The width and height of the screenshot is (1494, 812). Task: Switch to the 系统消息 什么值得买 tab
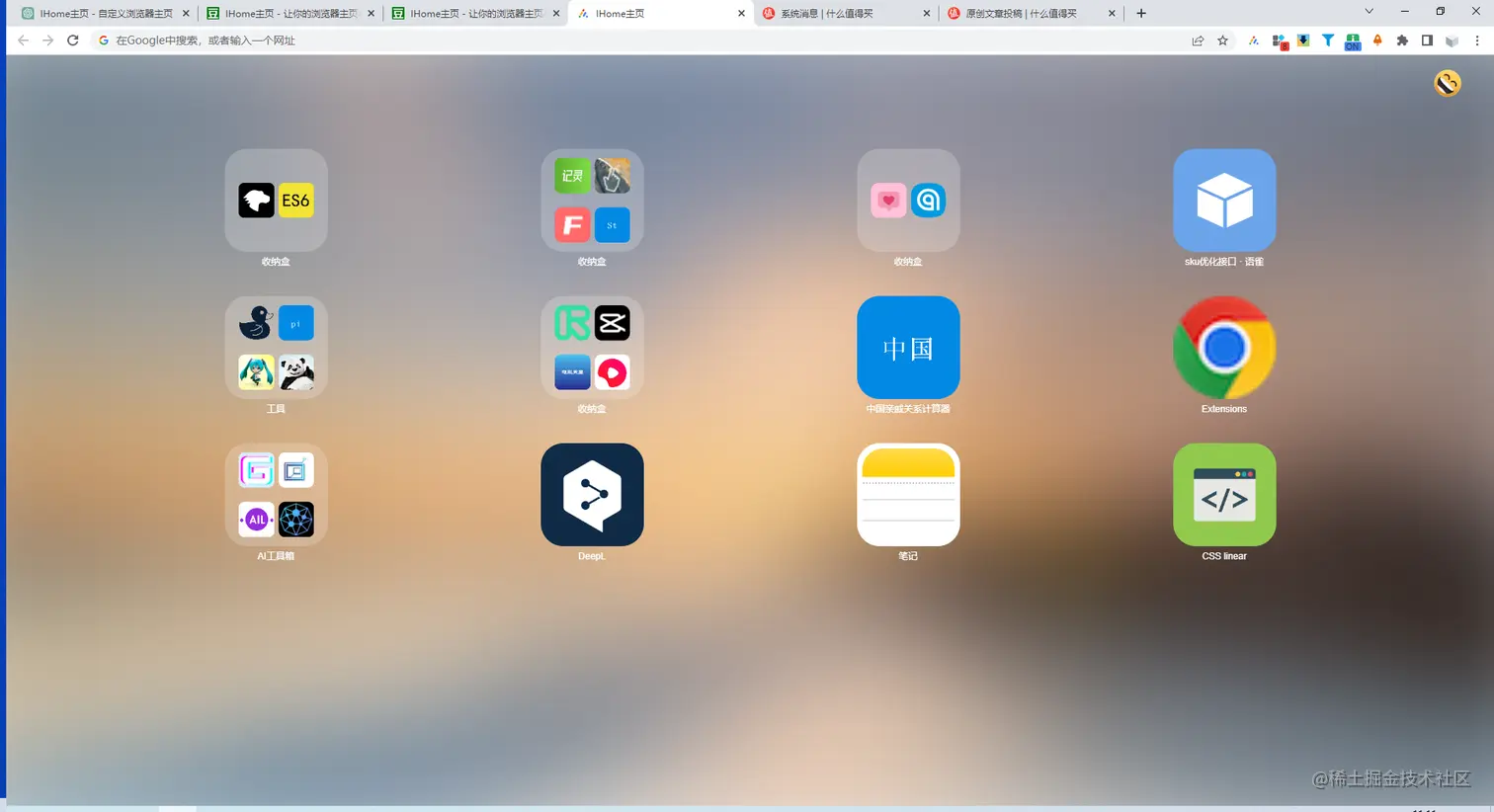[847, 14]
